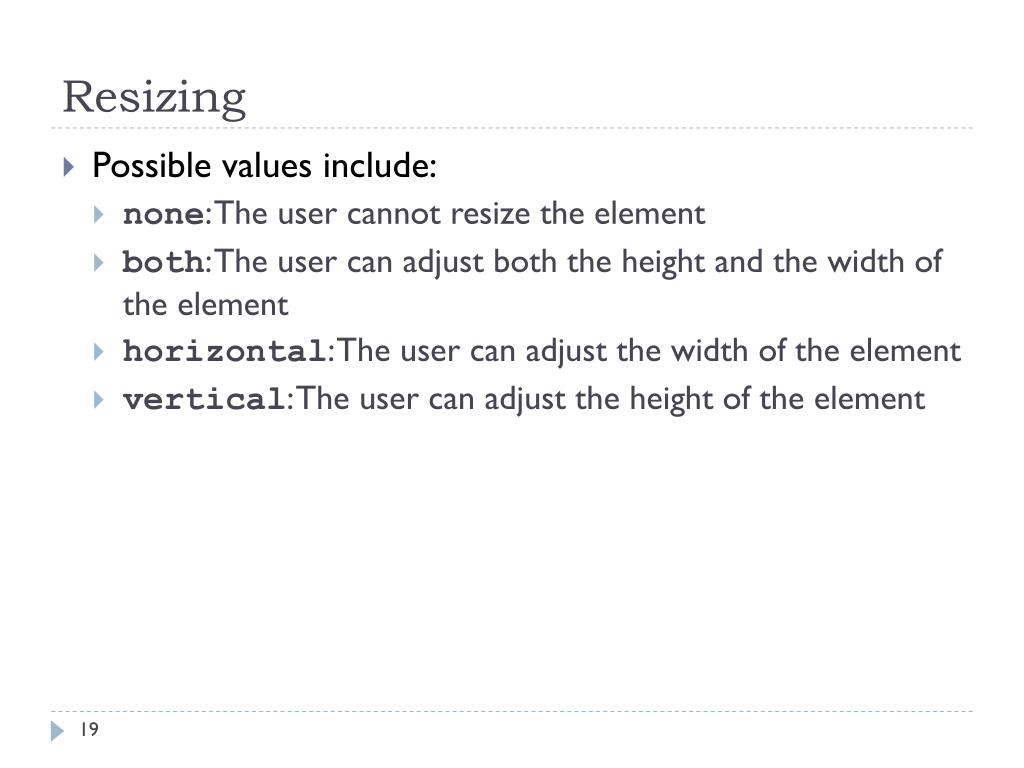Click 'The user cannot resize the element' text

[x=460, y=214]
